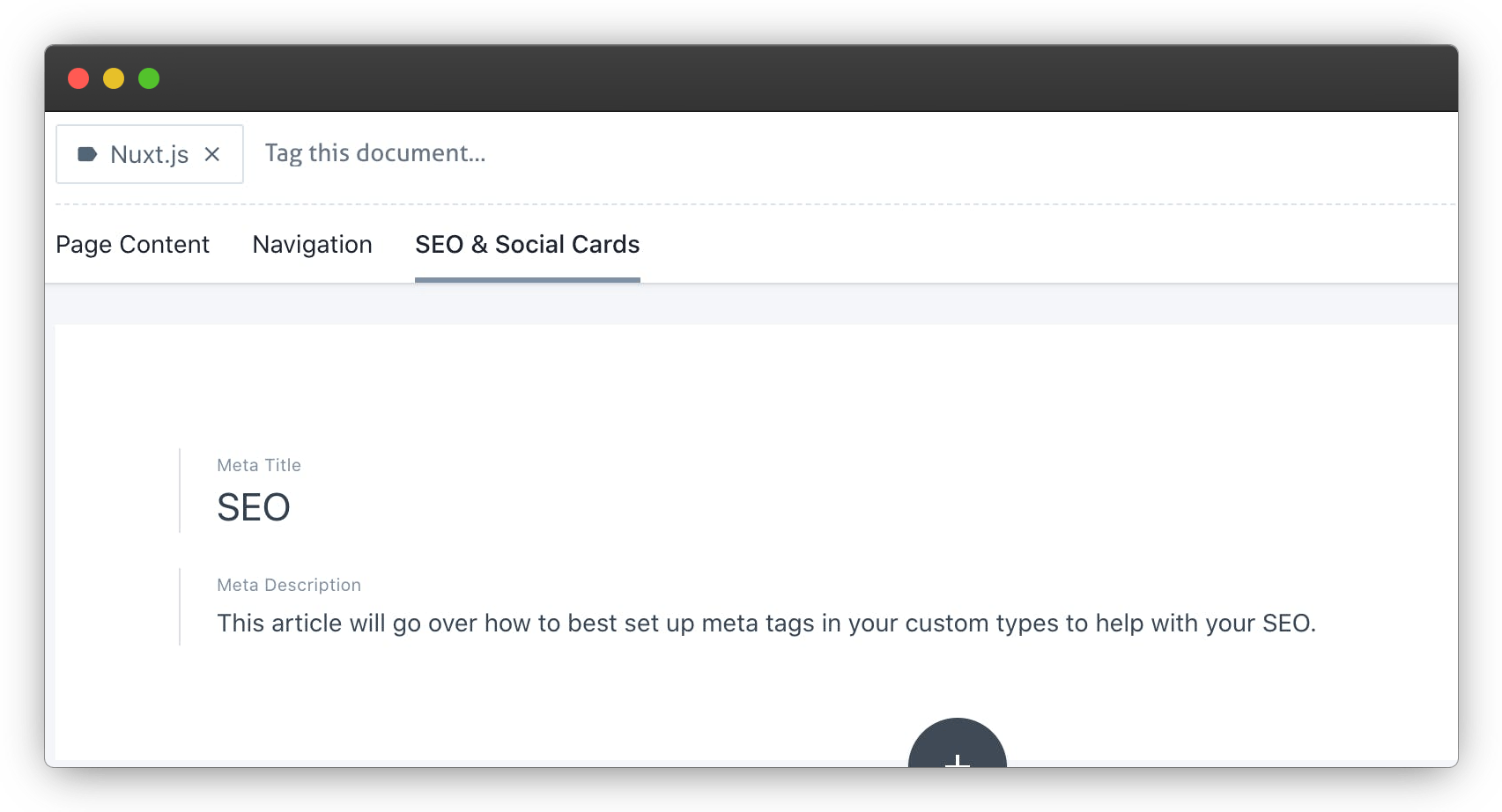Image resolution: width=1502 pixels, height=812 pixels.
Task: Click the Meta Title value 'SEO'
Action: [x=254, y=507]
